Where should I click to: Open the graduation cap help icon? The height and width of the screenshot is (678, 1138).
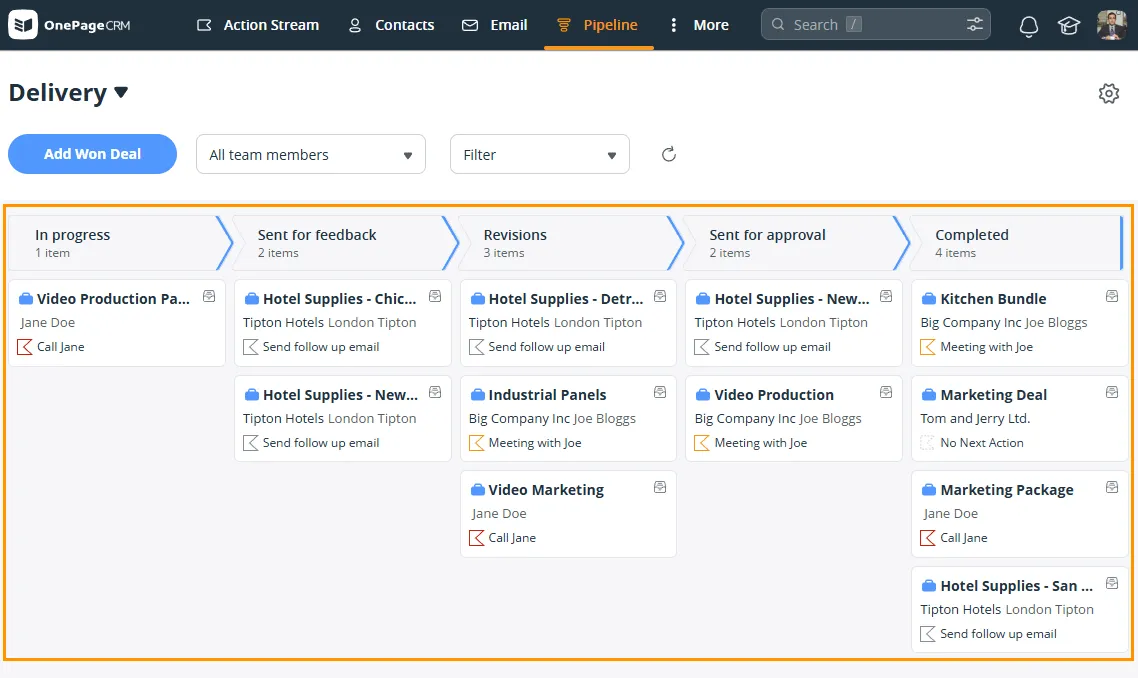point(1068,25)
